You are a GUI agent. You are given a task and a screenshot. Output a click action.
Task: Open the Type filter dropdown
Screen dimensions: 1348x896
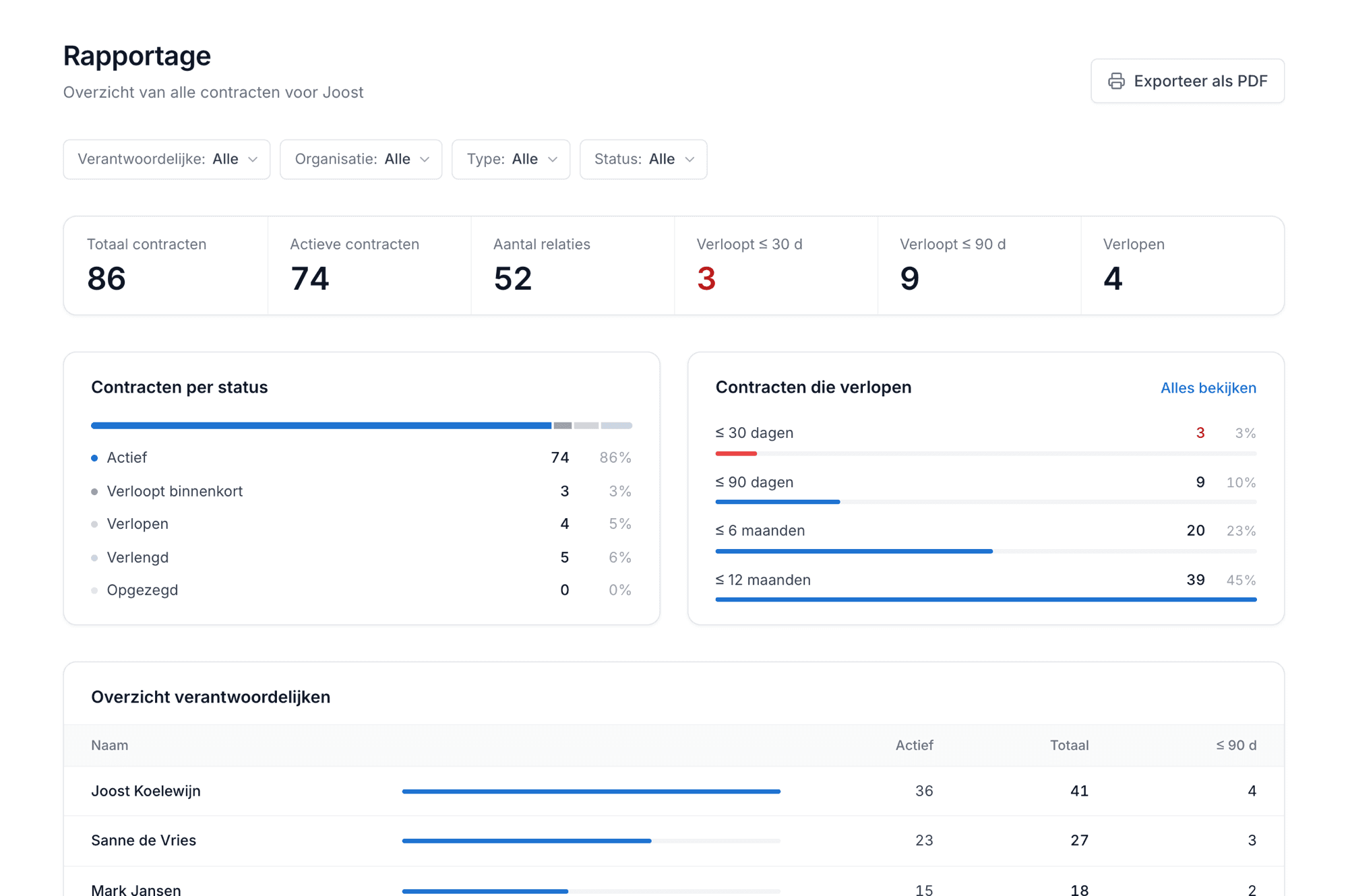[511, 159]
